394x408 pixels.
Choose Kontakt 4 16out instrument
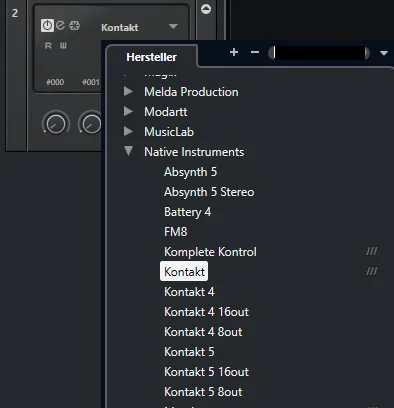(206, 312)
